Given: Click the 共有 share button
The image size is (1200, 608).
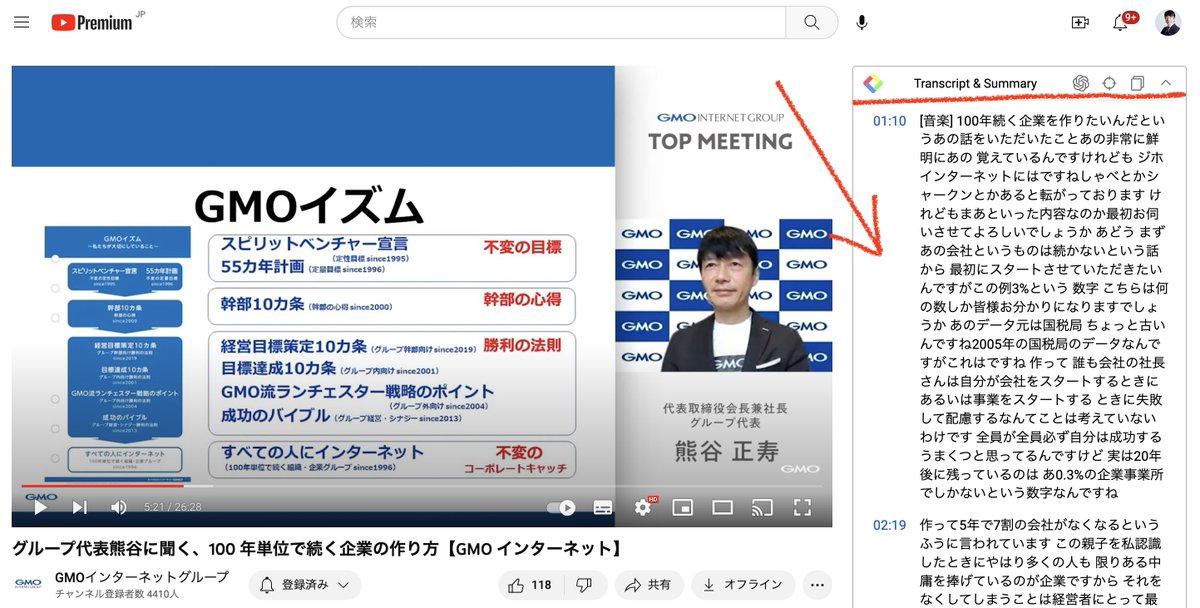Looking at the screenshot, I should pyautogui.click(x=646, y=585).
